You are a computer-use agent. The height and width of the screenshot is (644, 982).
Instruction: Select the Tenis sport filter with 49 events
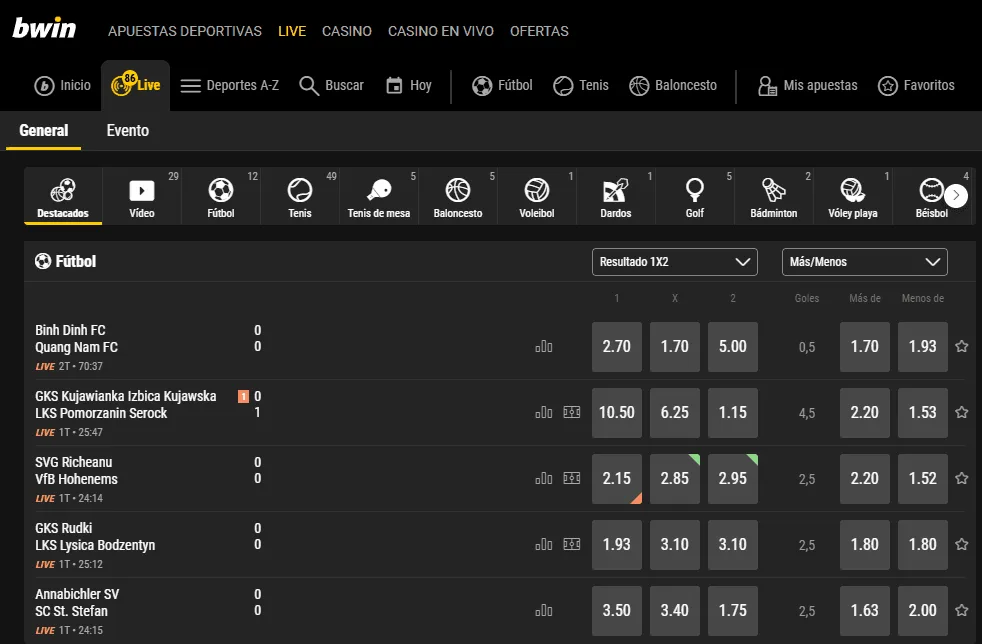coord(300,197)
